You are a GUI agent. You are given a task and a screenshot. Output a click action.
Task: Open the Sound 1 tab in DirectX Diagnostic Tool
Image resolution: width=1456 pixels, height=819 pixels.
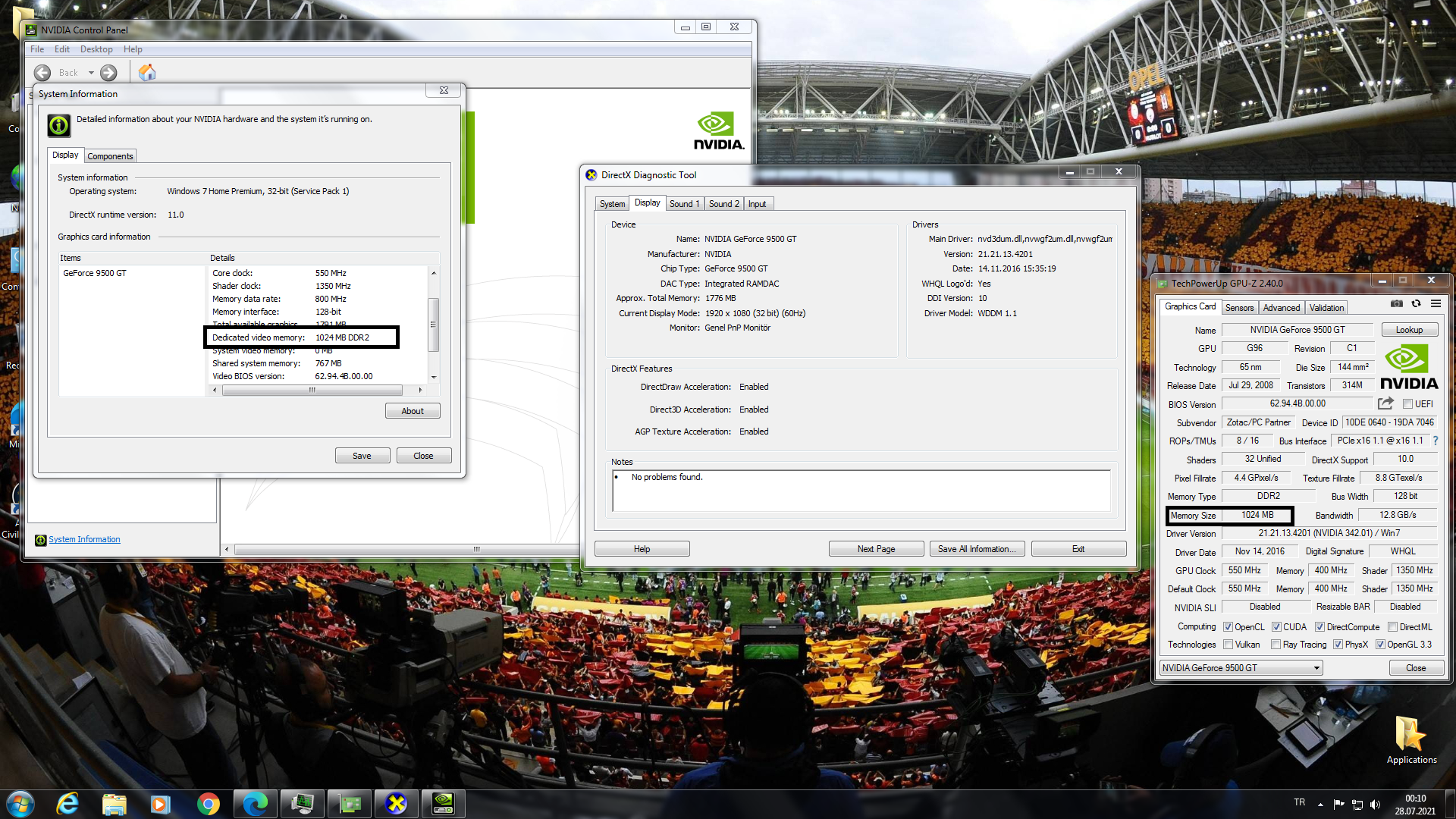(x=684, y=204)
